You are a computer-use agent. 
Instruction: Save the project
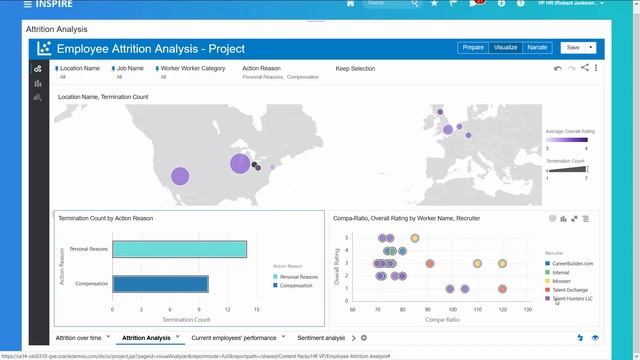[573, 48]
